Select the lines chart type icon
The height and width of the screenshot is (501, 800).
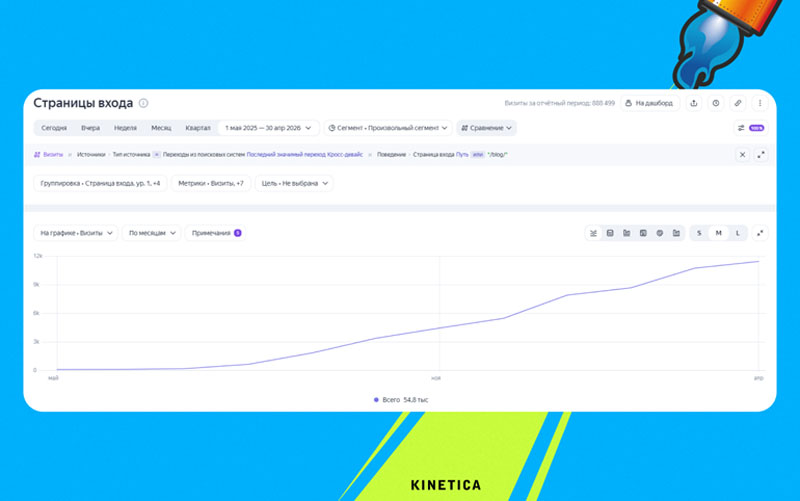(593, 233)
